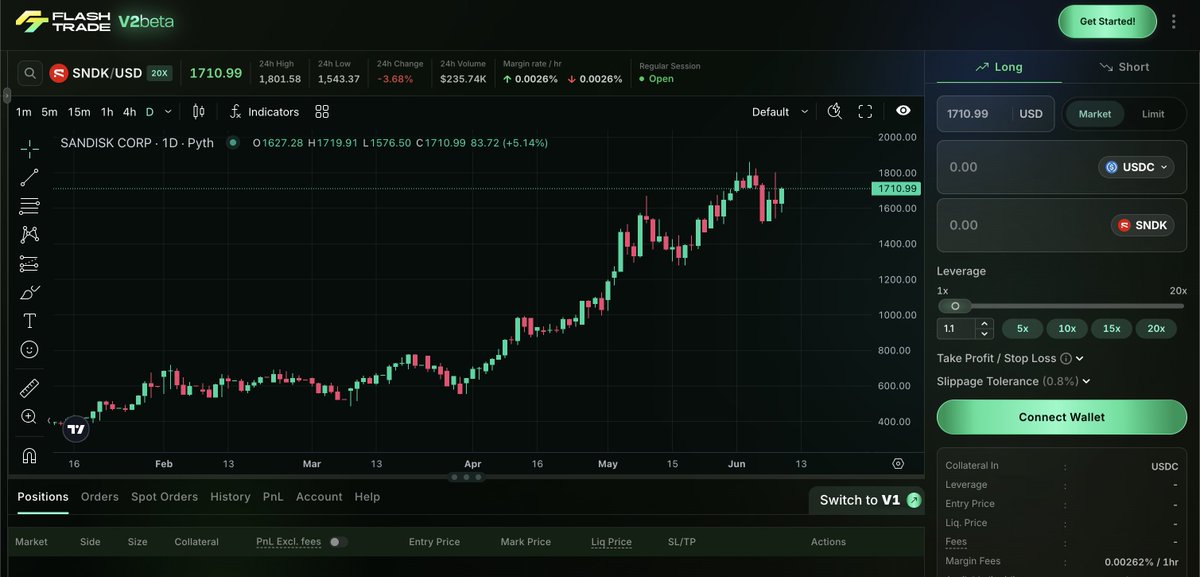The width and height of the screenshot is (1200, 577).
Task: Toggle chart visibility eye icon
Action: pos(903,111)
